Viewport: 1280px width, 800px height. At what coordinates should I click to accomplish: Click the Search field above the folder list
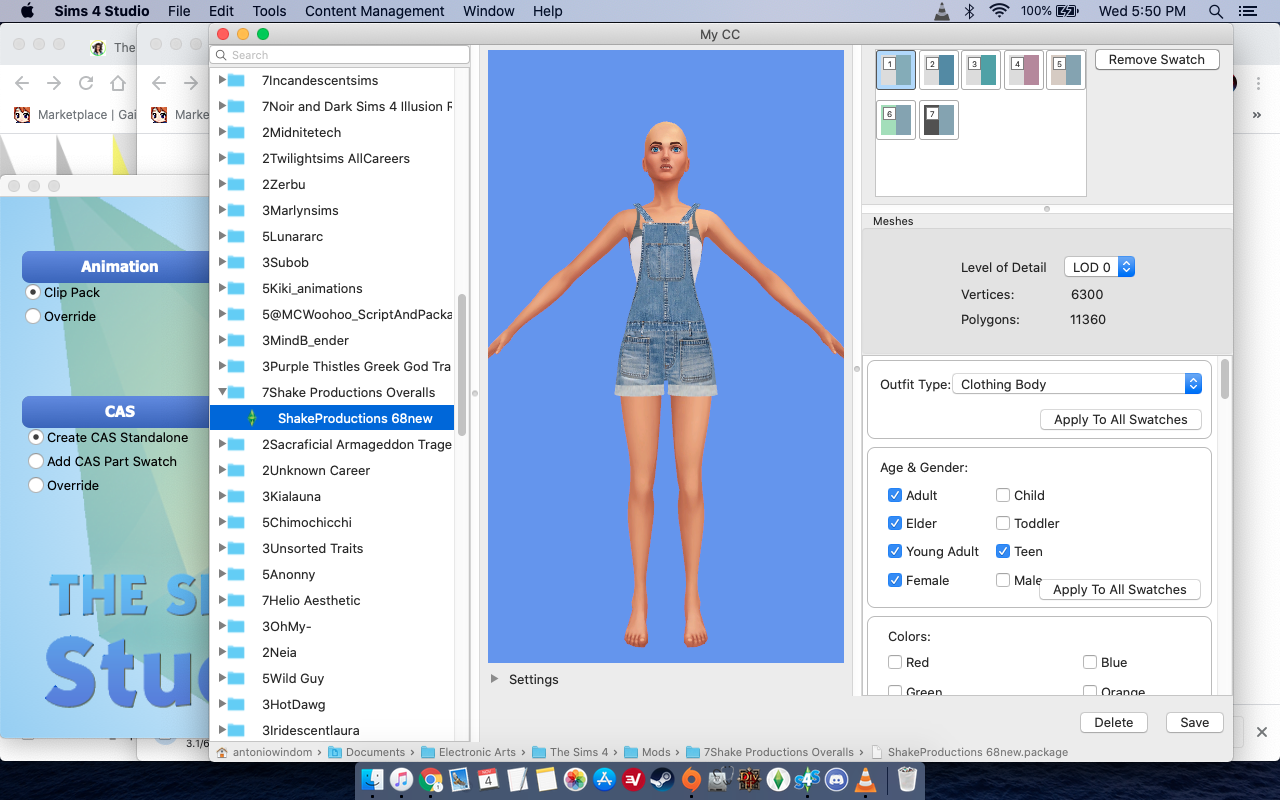pyautogui.click(x=340, y=55)
